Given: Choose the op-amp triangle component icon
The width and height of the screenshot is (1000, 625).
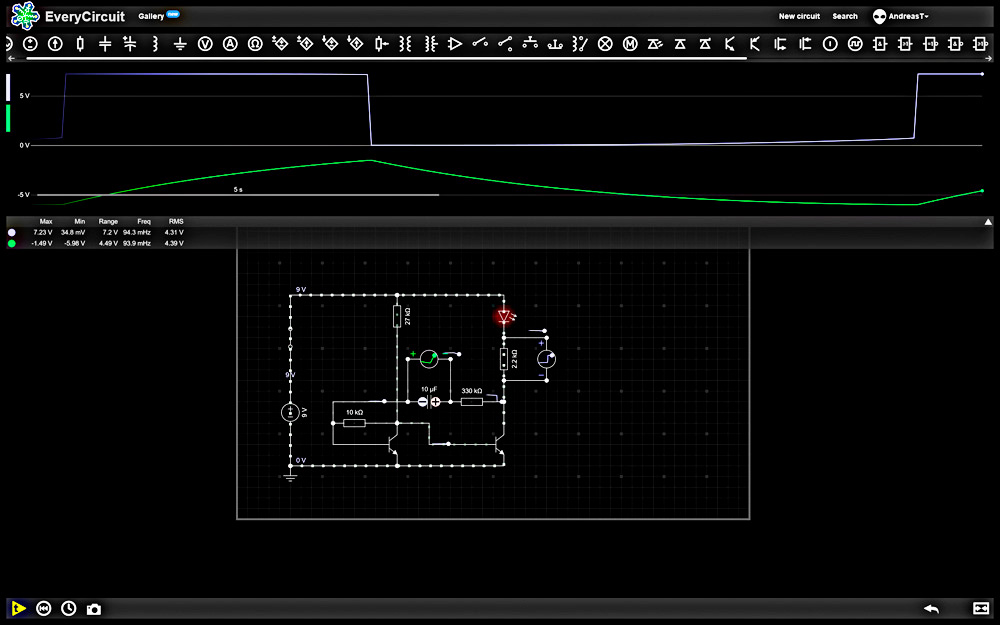Looking at the screenshot, I should click(455, 44).
